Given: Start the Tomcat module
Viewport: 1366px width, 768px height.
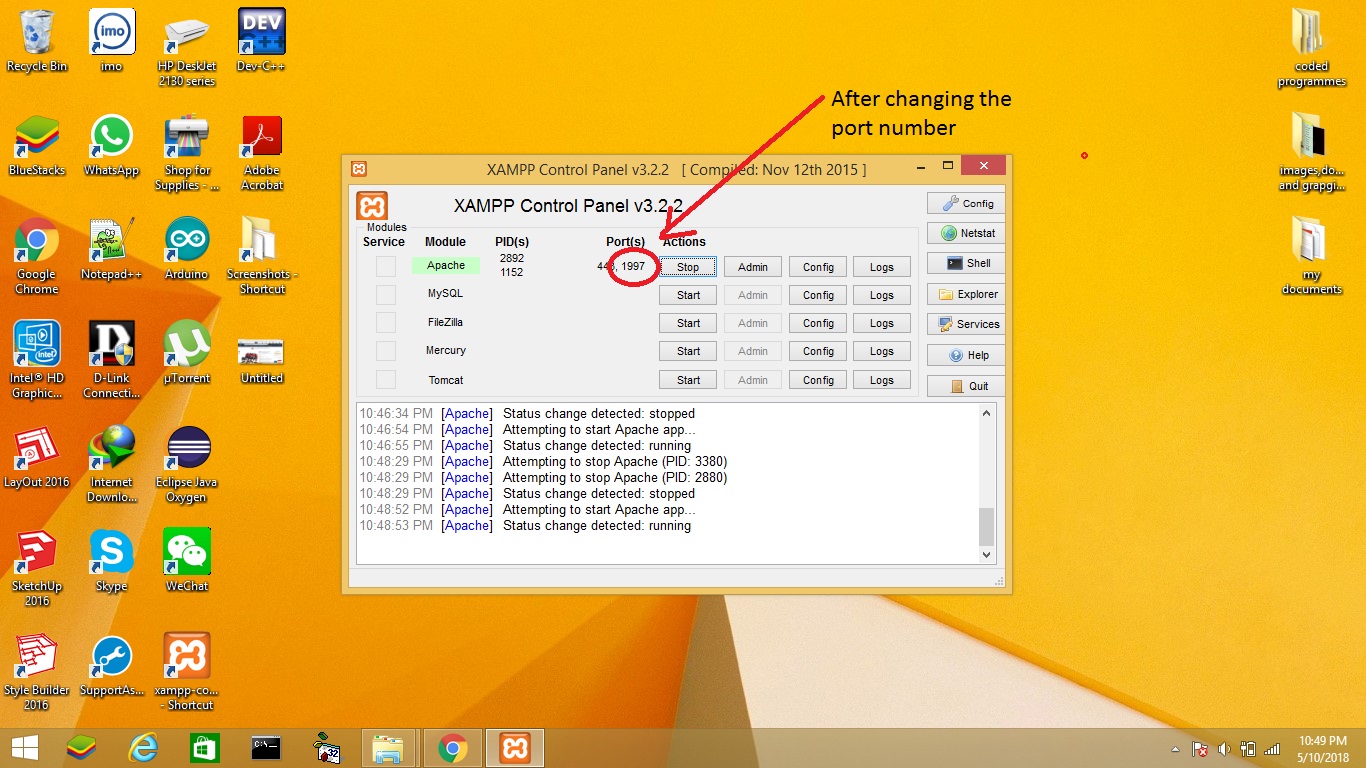Looking at the screenshot, I should [688, 380].
